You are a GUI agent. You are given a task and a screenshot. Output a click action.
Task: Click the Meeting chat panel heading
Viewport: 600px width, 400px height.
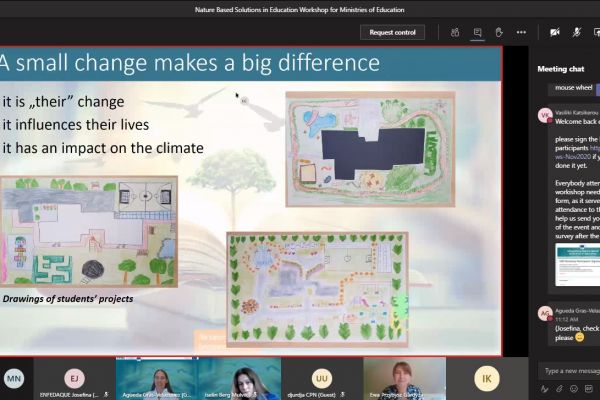tap(561, 69)
